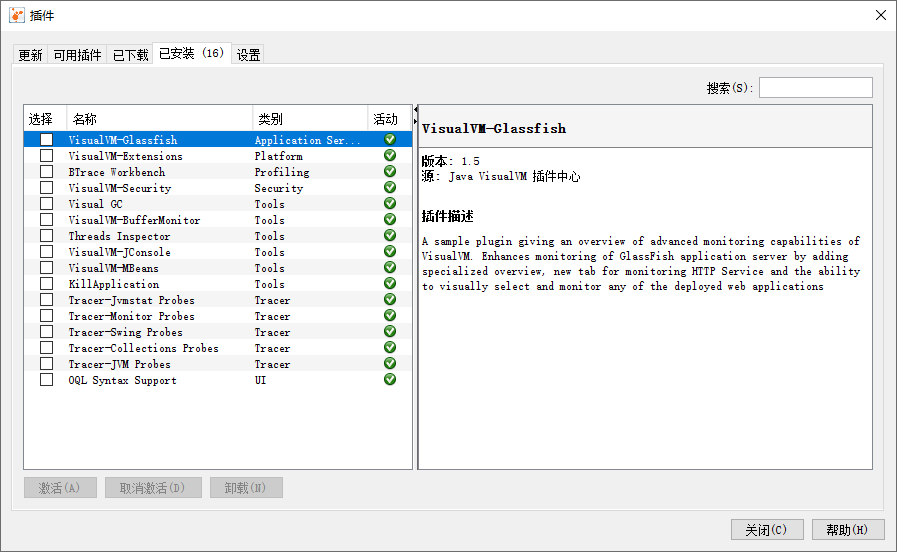Click the green active icon for Threads Inspector
The image size is (897, 552).
pos(390,236)
